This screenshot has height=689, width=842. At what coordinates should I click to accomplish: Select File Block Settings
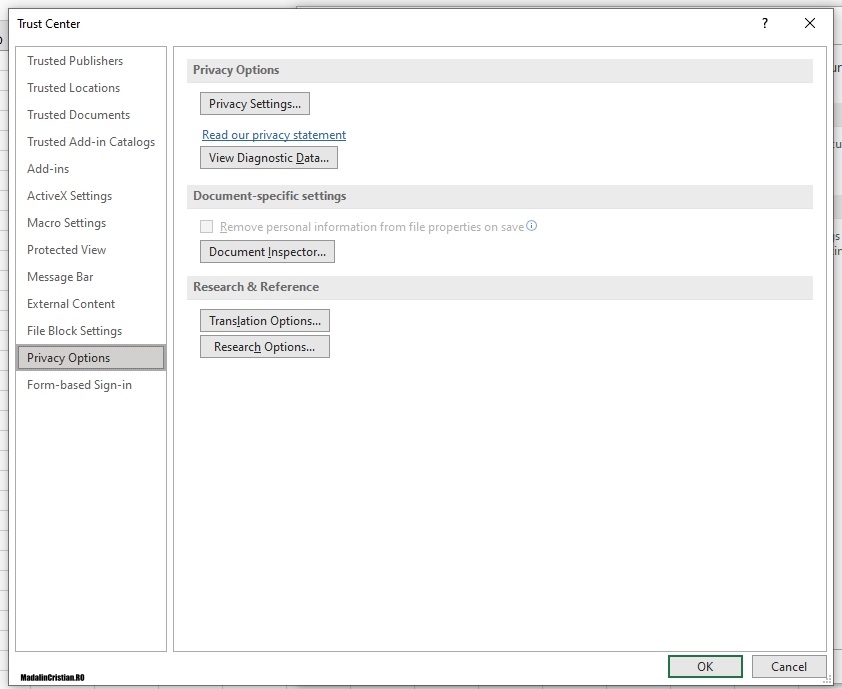click(x=74, y=331)
